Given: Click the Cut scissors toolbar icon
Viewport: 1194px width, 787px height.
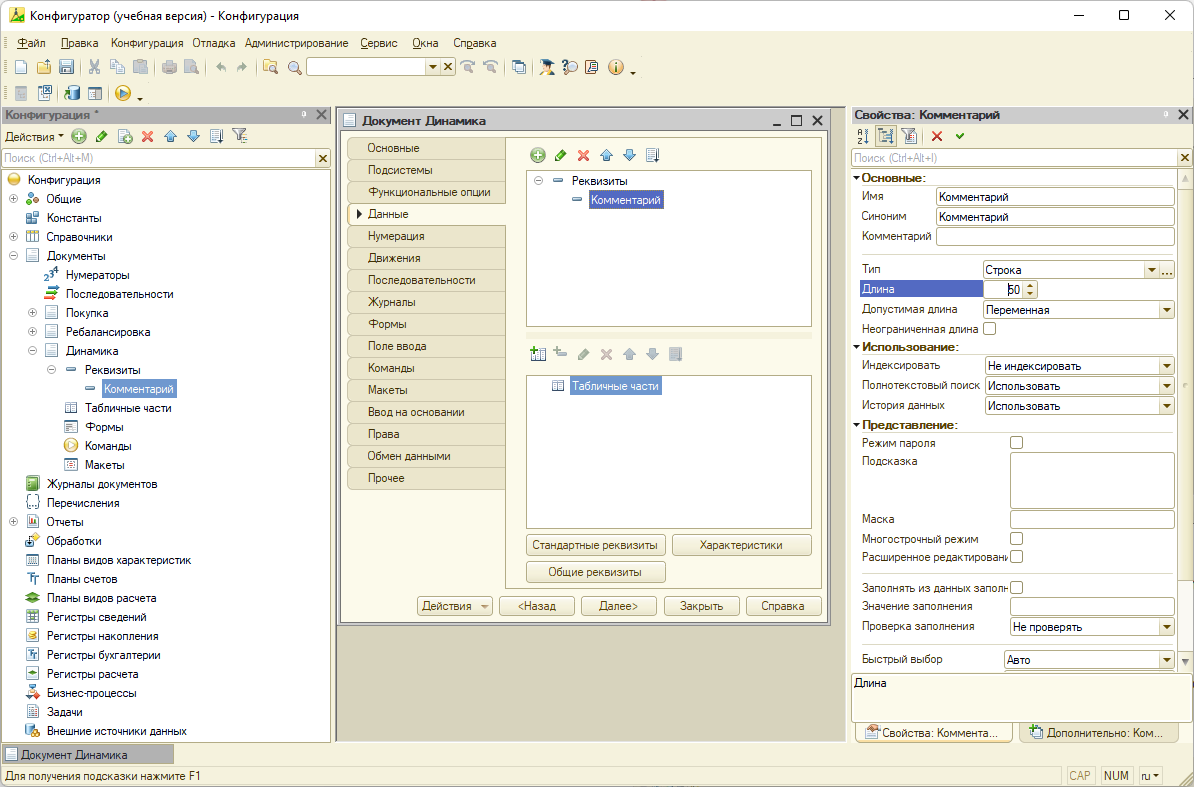Looking at the screenshot, I should (x=94, y=67).
